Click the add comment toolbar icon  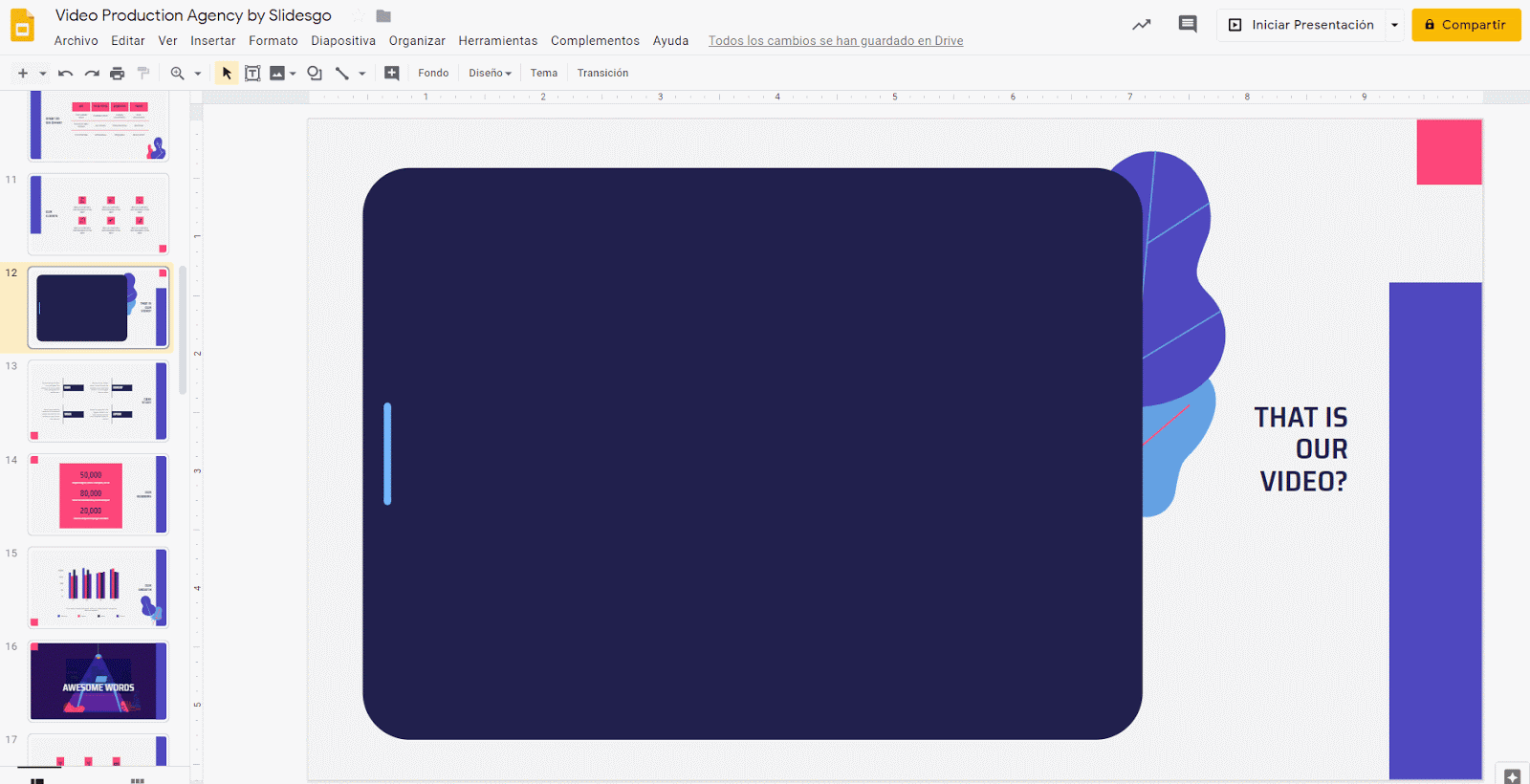pyautogui.click(x=392, y=73)
